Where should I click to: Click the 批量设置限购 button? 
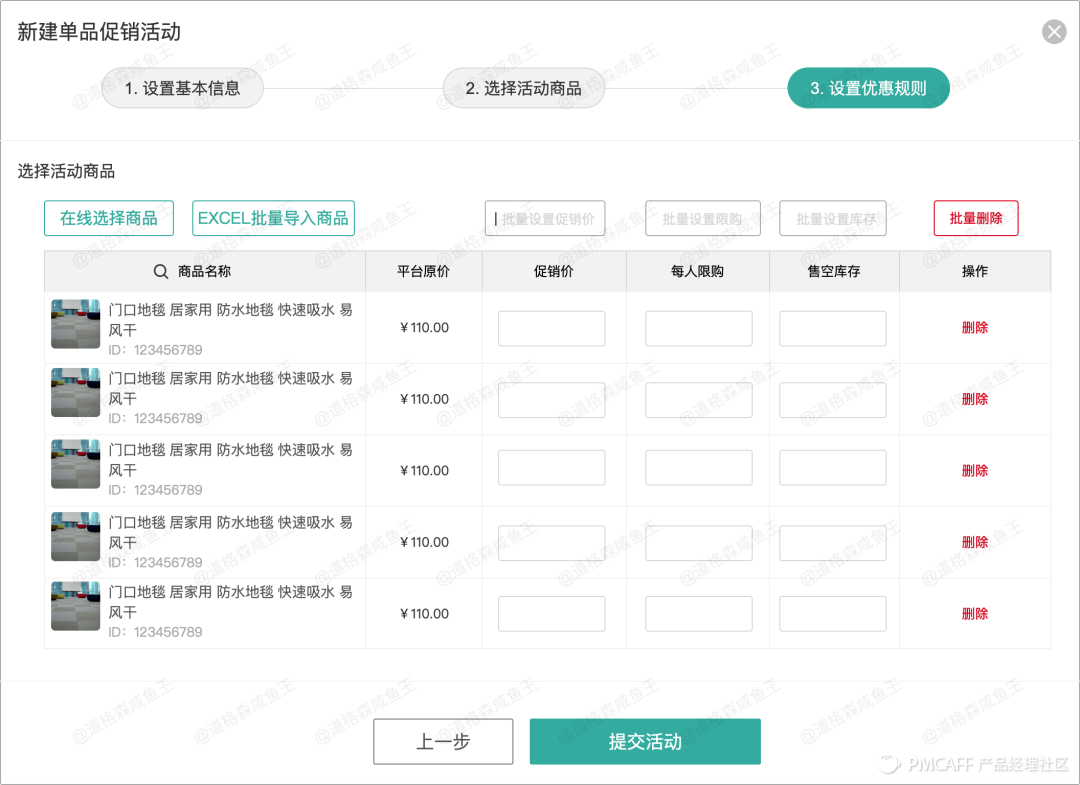pos(703,218)
